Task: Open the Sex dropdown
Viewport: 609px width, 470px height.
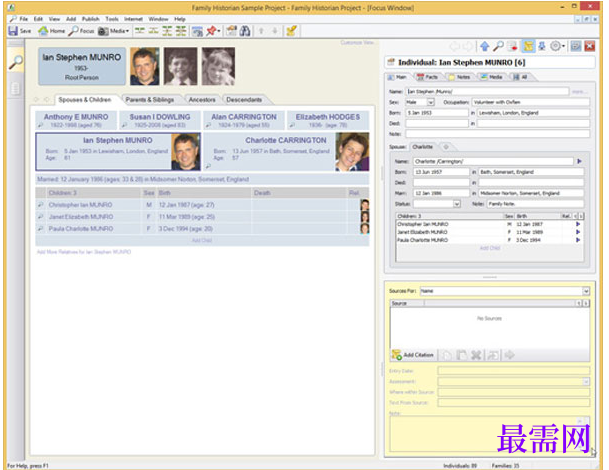Action: [430, 102]
